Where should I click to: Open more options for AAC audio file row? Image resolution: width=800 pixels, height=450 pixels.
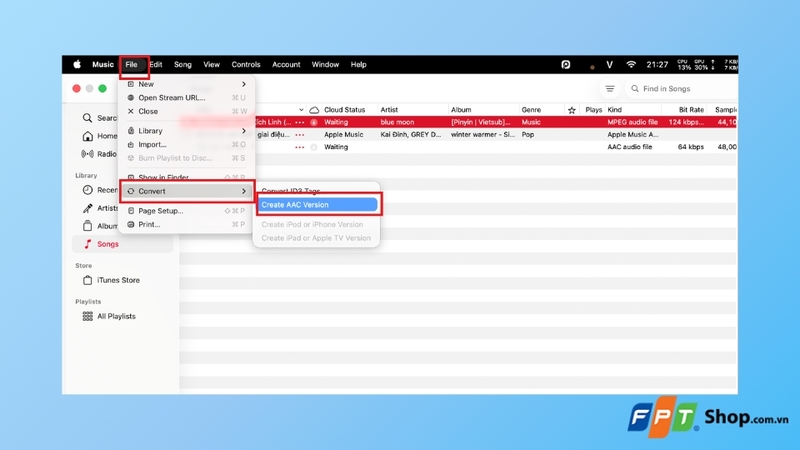tap(299, 147)
